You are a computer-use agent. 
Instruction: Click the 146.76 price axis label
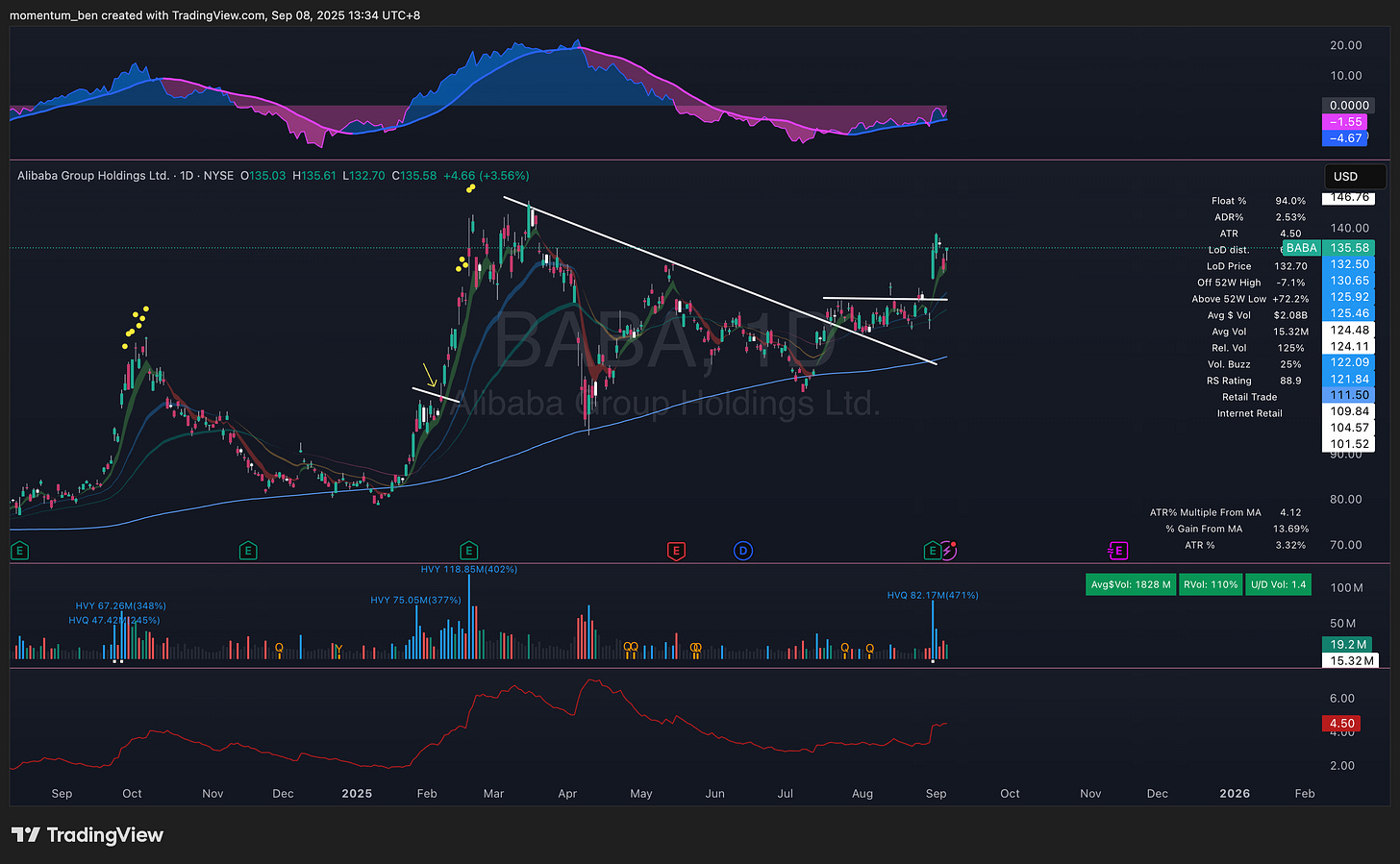click(1349, 197)
